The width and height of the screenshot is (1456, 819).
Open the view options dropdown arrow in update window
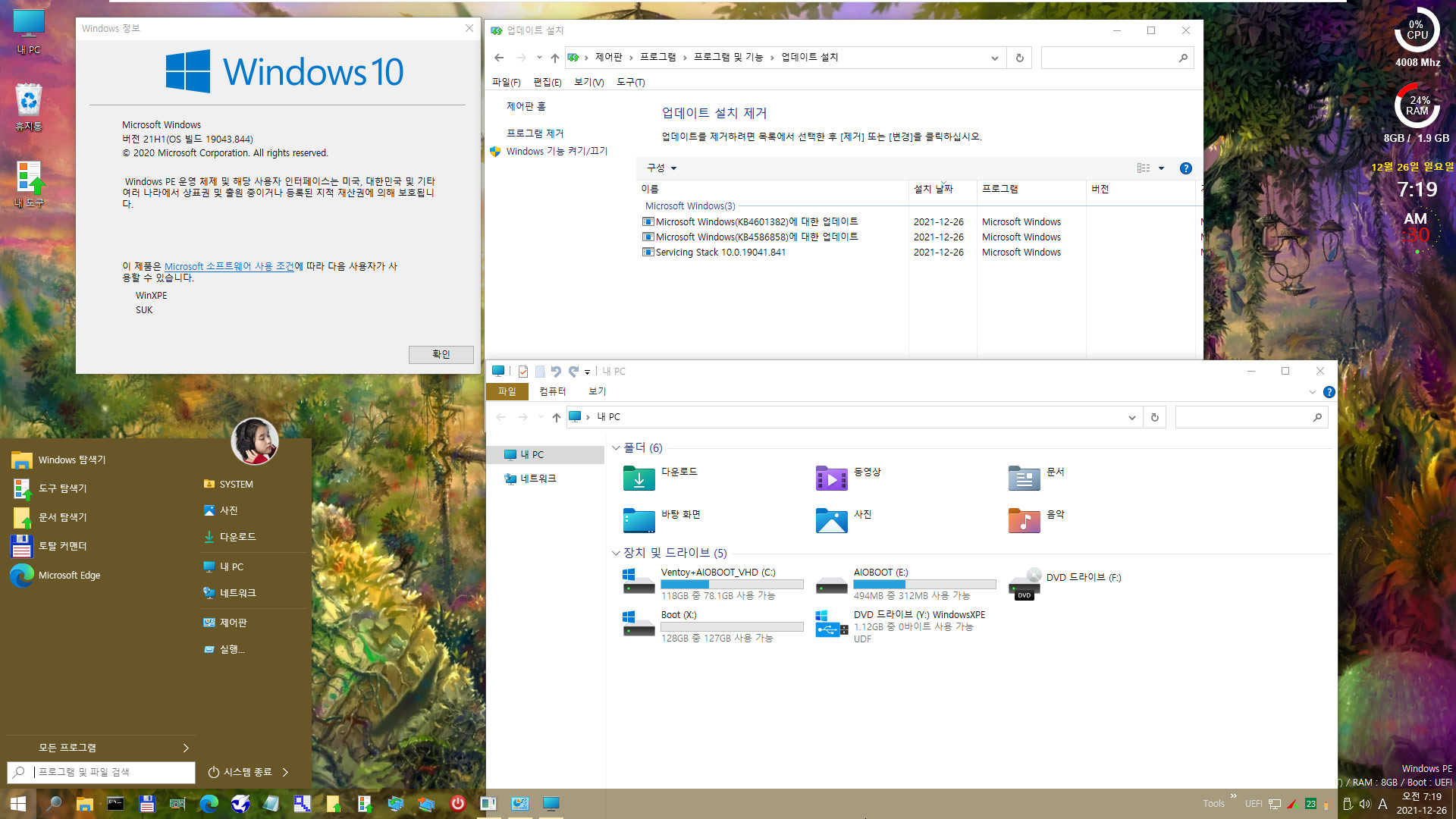pyautogui.click(x=1161, y=168)
